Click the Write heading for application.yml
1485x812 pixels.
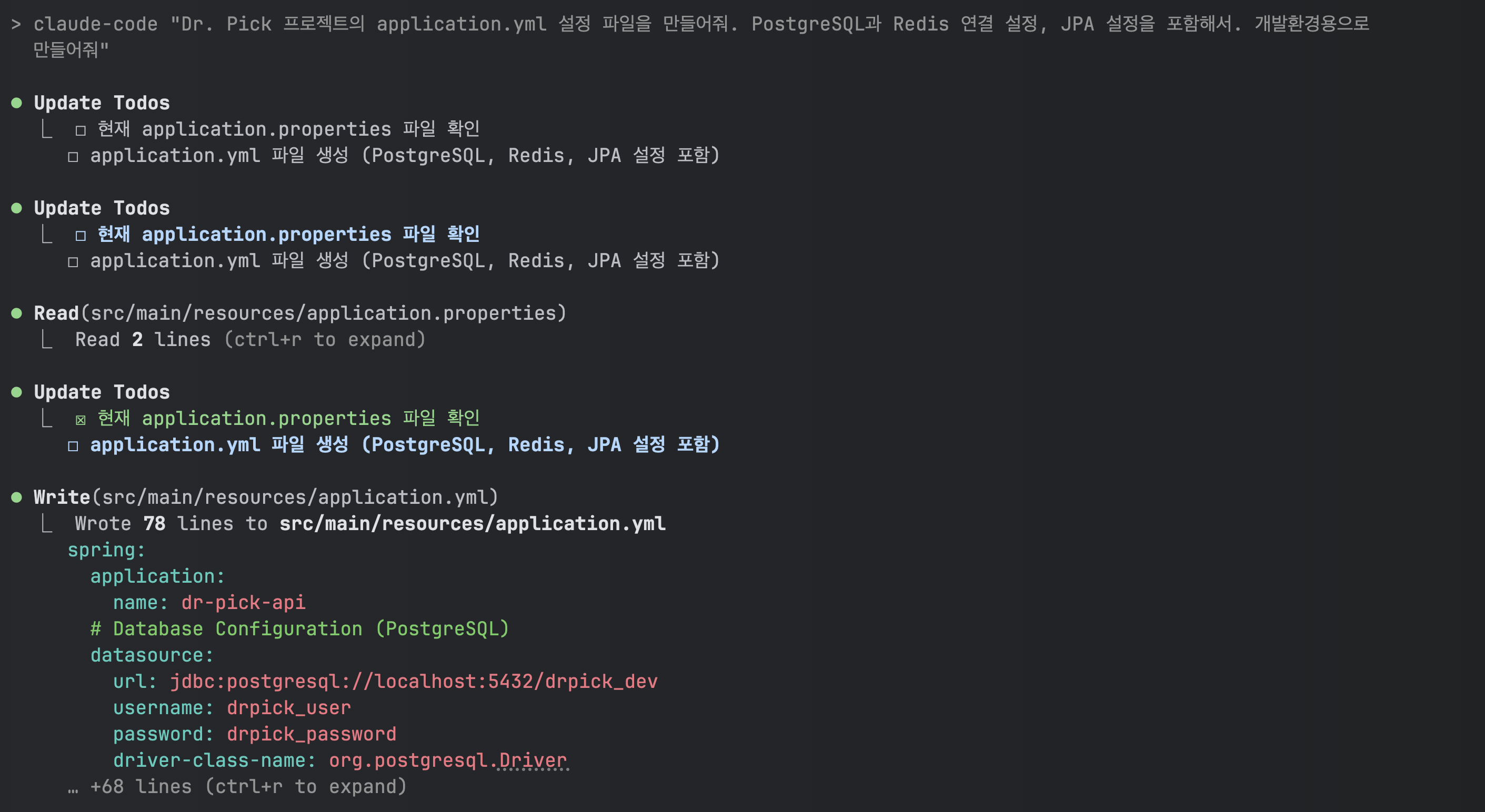pyautogui.click(x=62, y=498)
